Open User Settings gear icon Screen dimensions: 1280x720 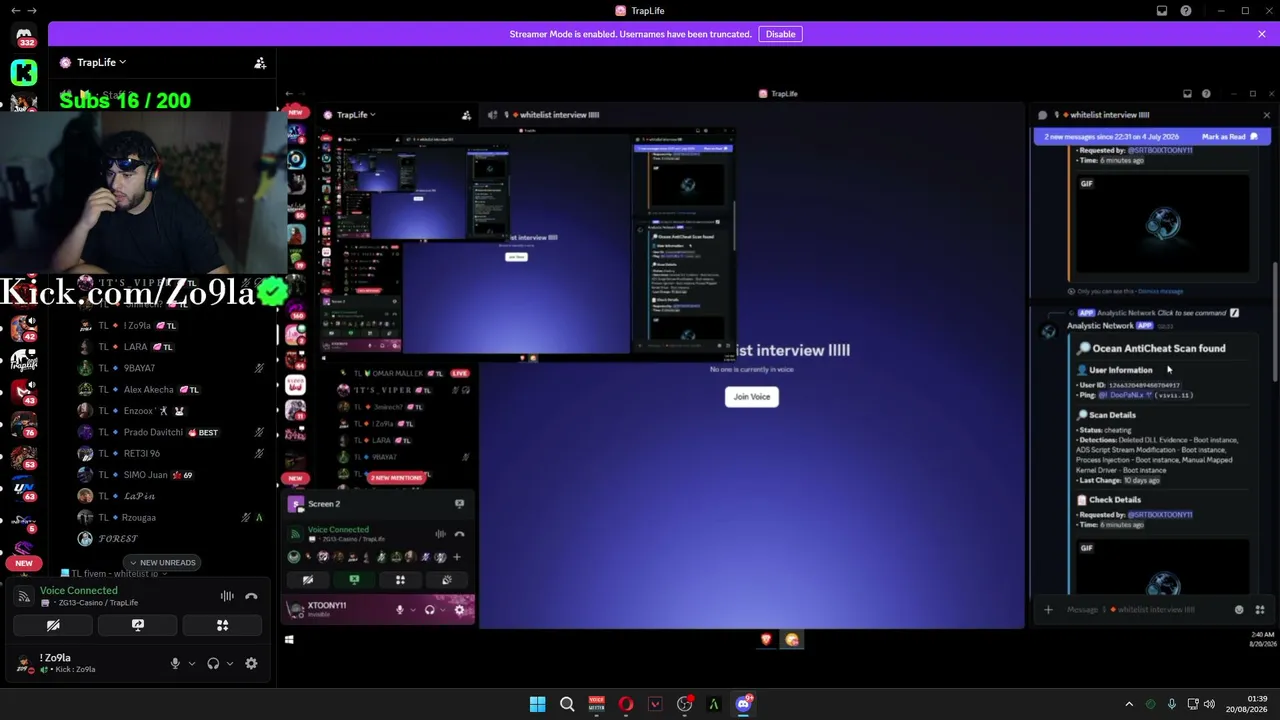251,663
